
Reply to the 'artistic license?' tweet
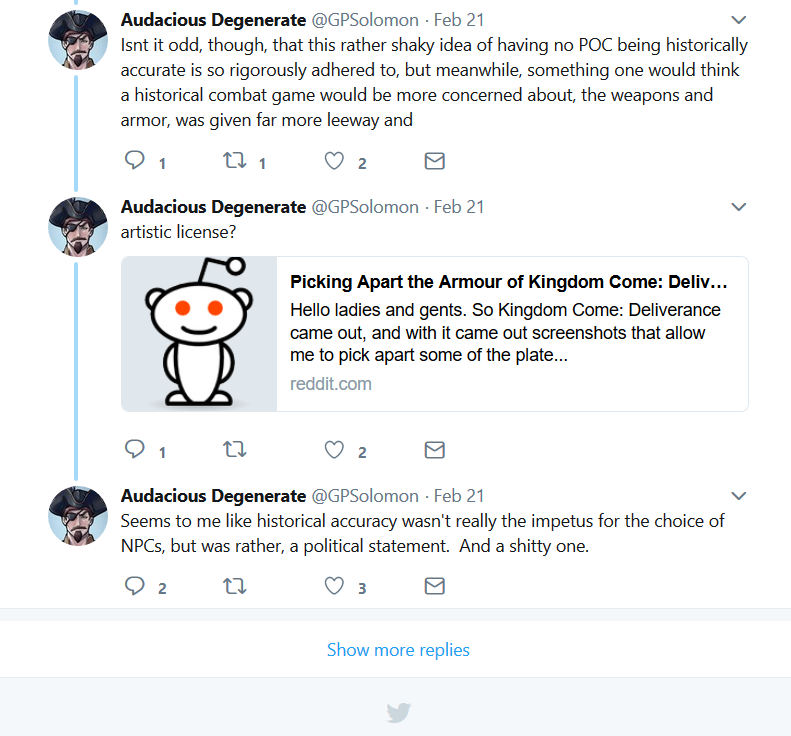pyautogui.click(x=135, y=449)
